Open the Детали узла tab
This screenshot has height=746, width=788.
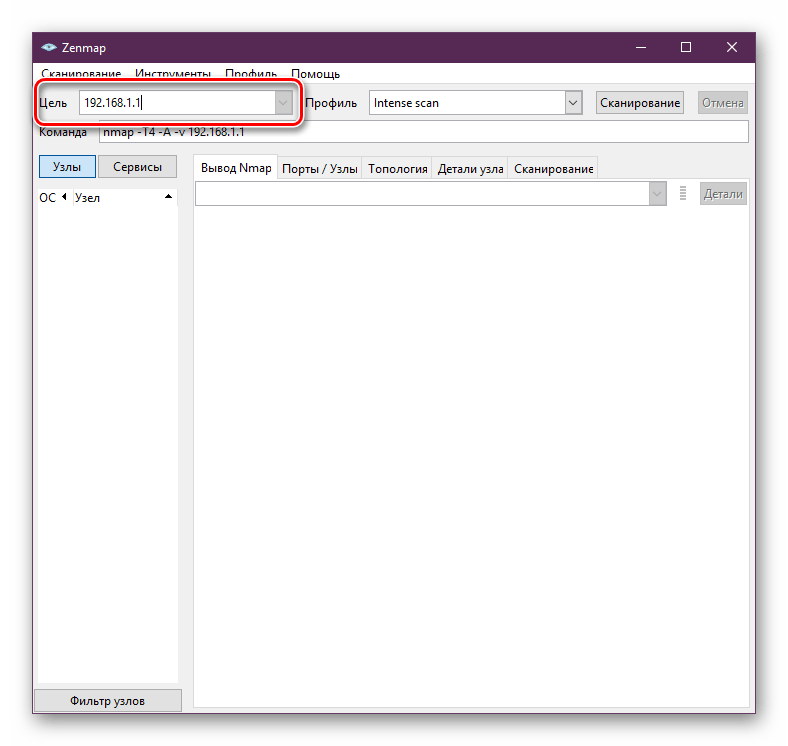(x=470, y=168)
